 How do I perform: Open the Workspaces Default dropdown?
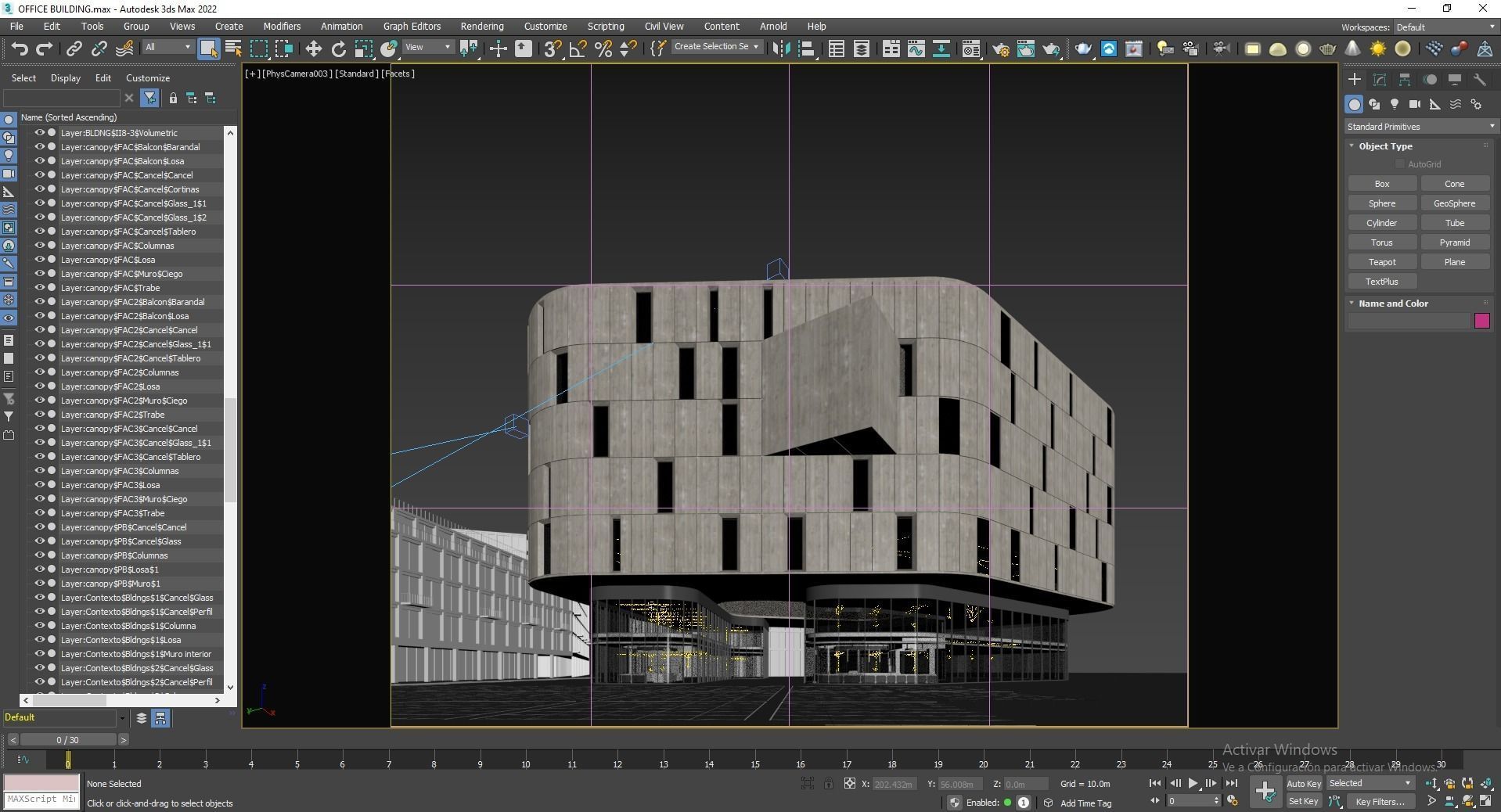[x=1445, y=27]
